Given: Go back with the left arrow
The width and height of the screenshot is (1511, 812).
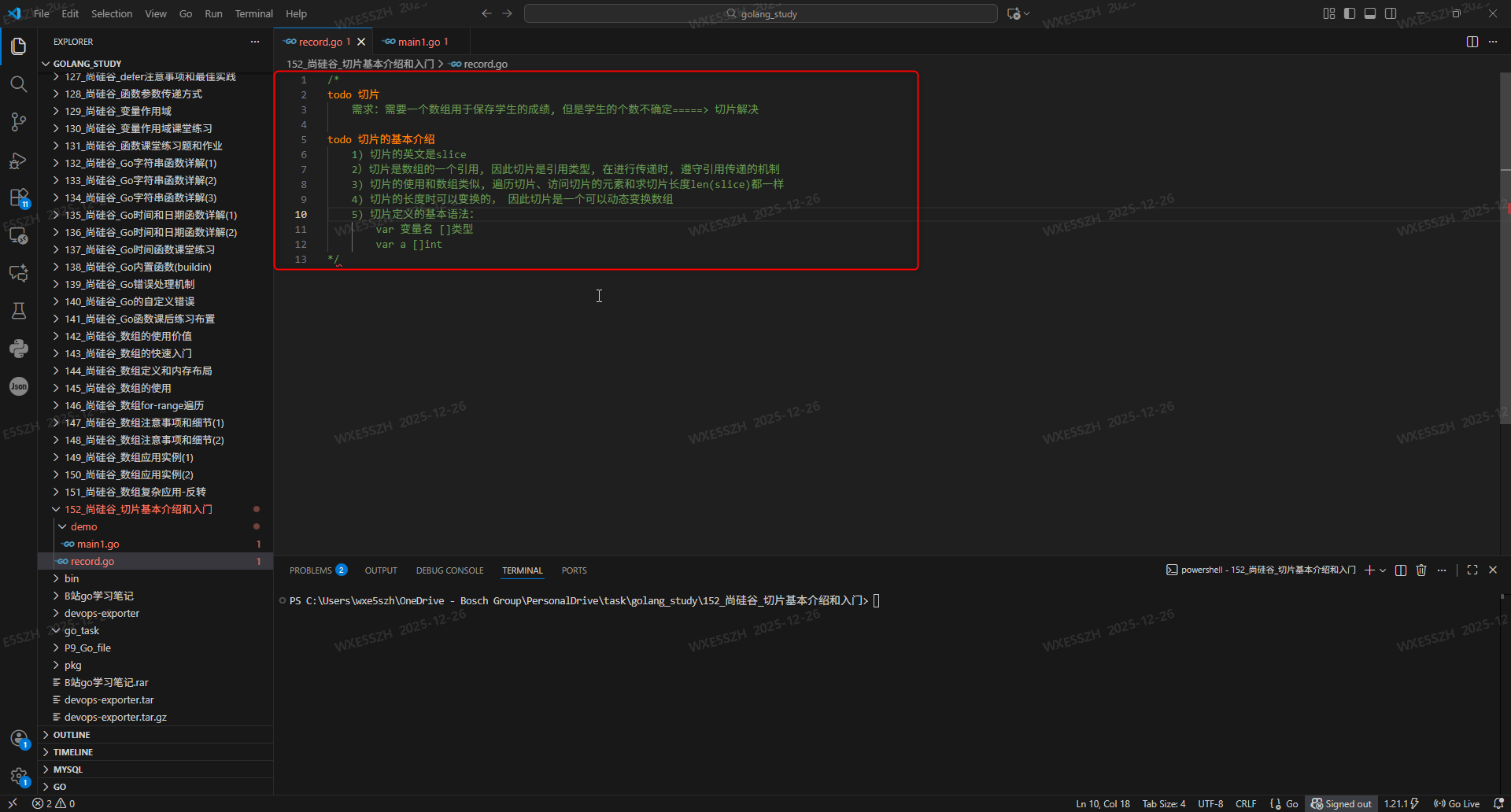Looking at the screenshot, I should point(486,13).
